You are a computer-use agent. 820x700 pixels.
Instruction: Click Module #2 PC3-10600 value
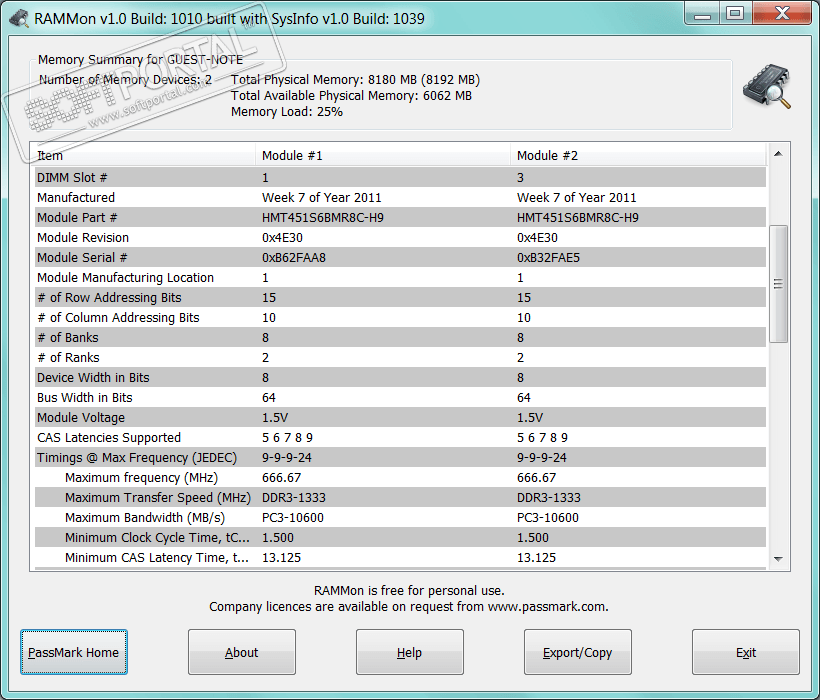[x=548, y=518]
